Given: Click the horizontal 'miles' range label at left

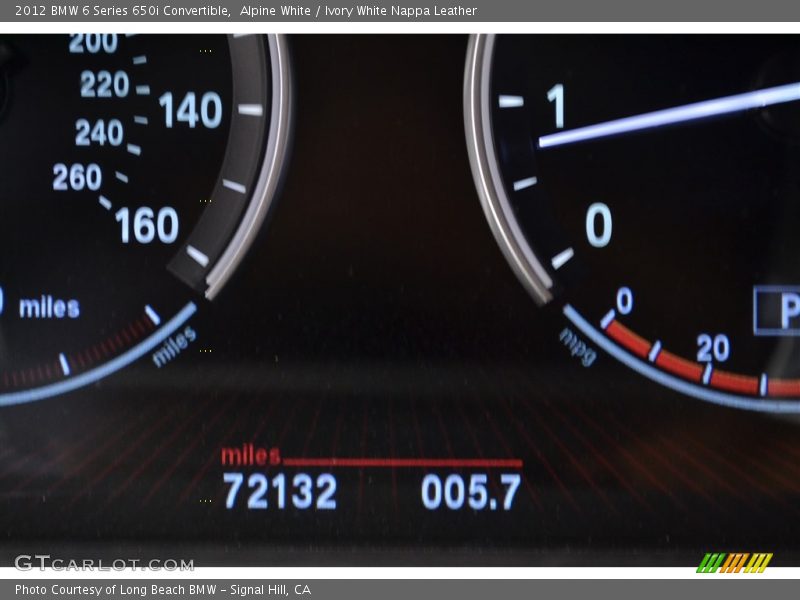Looking at the screenshot, I should pyautogui.click(x=49, y=308).
